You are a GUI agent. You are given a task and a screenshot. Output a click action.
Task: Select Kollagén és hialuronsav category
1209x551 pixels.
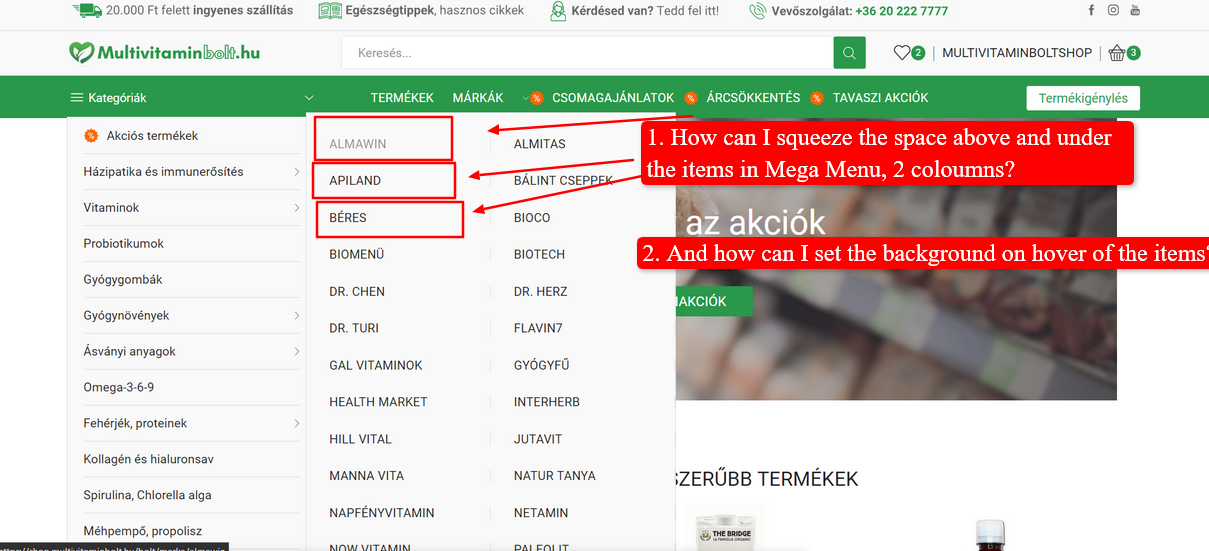point(149,460)
